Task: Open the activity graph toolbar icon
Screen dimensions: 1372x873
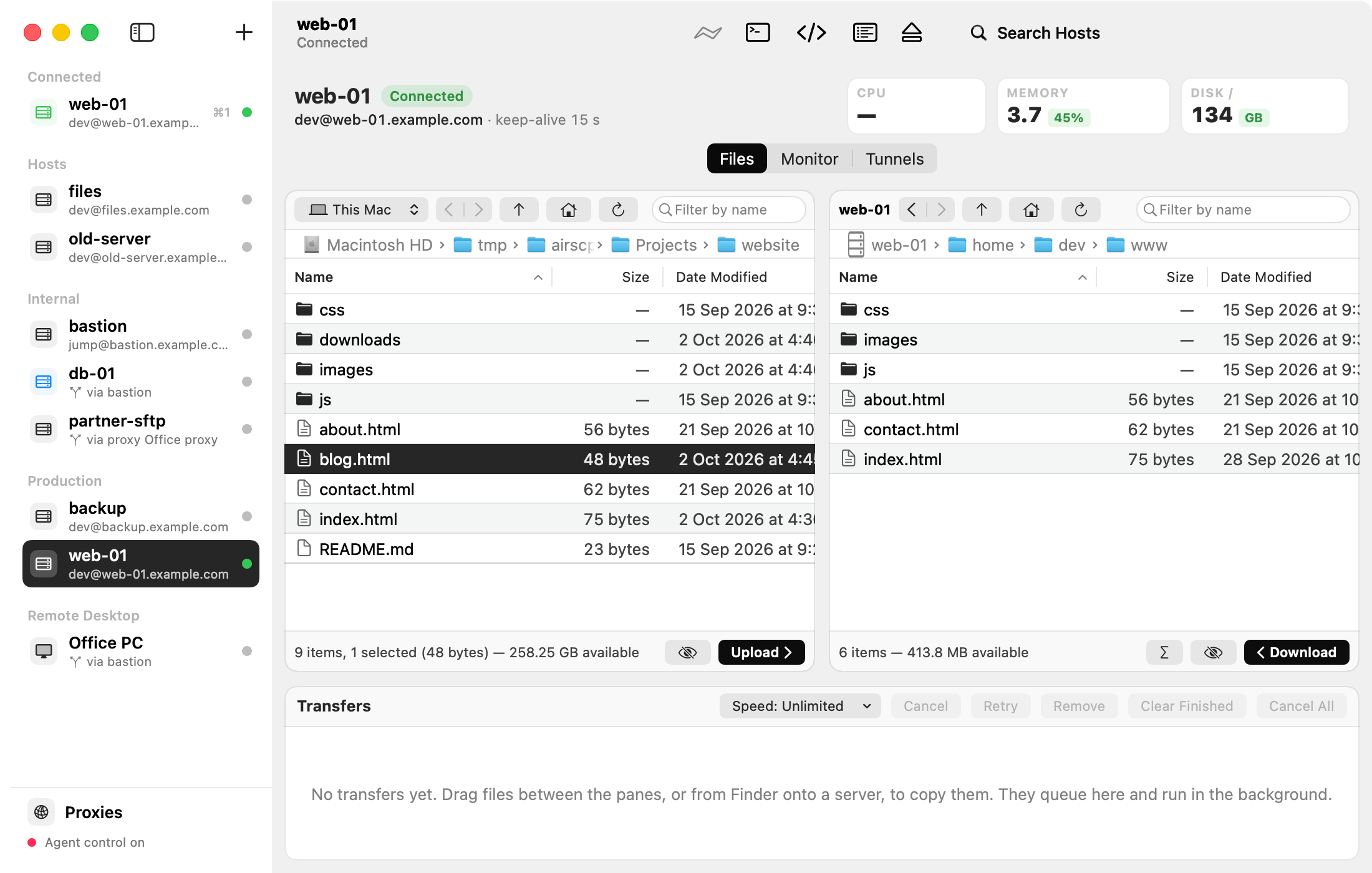Action: (708, 32)
